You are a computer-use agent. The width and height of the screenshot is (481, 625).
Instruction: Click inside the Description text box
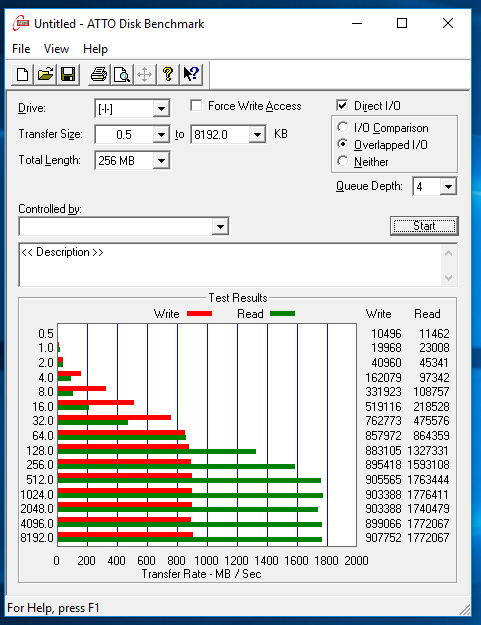pos(230,265)
